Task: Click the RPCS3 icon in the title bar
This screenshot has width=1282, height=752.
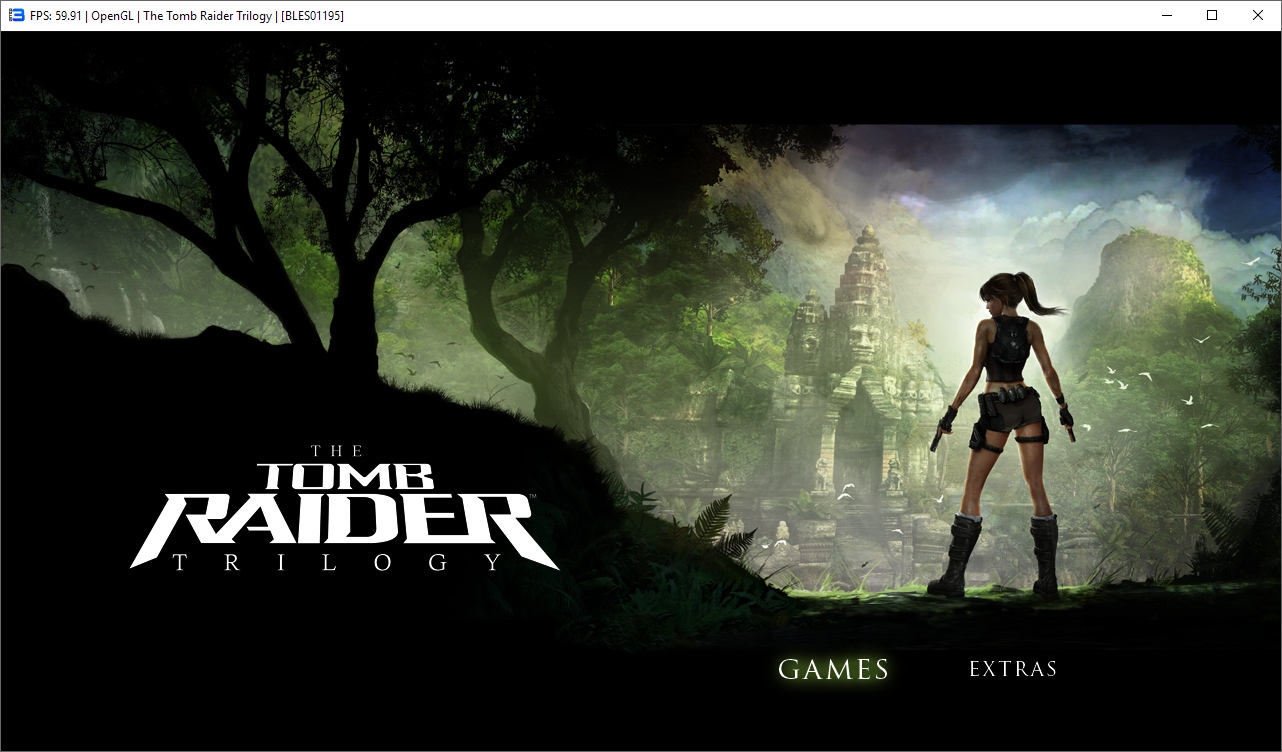Action: coord(16,15)
